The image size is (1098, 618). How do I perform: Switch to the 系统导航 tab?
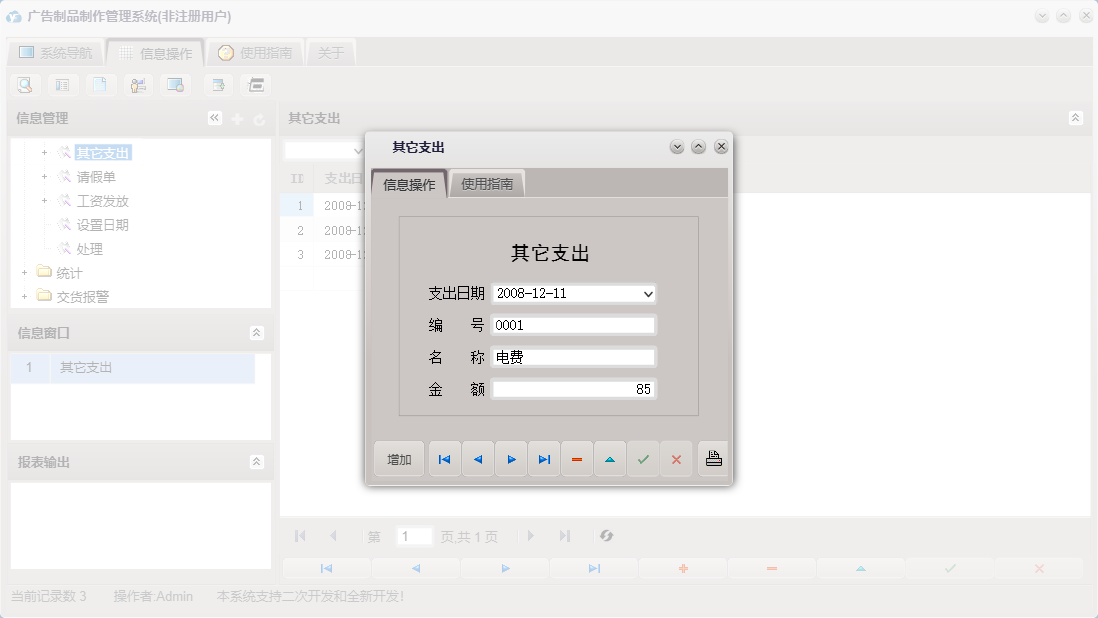coord(58,52)
